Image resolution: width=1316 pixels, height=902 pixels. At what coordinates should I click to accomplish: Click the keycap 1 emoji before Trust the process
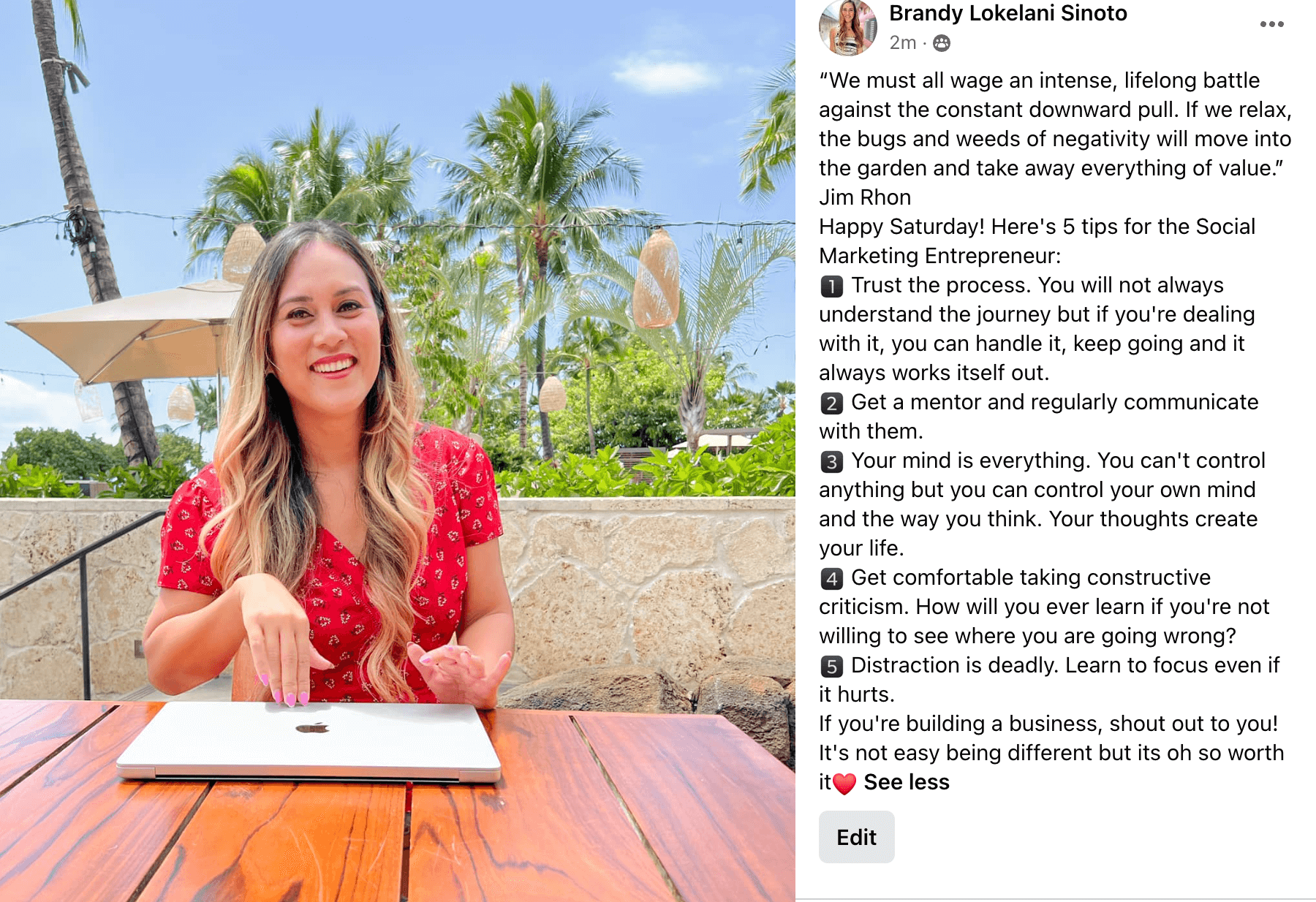[831, 286]
